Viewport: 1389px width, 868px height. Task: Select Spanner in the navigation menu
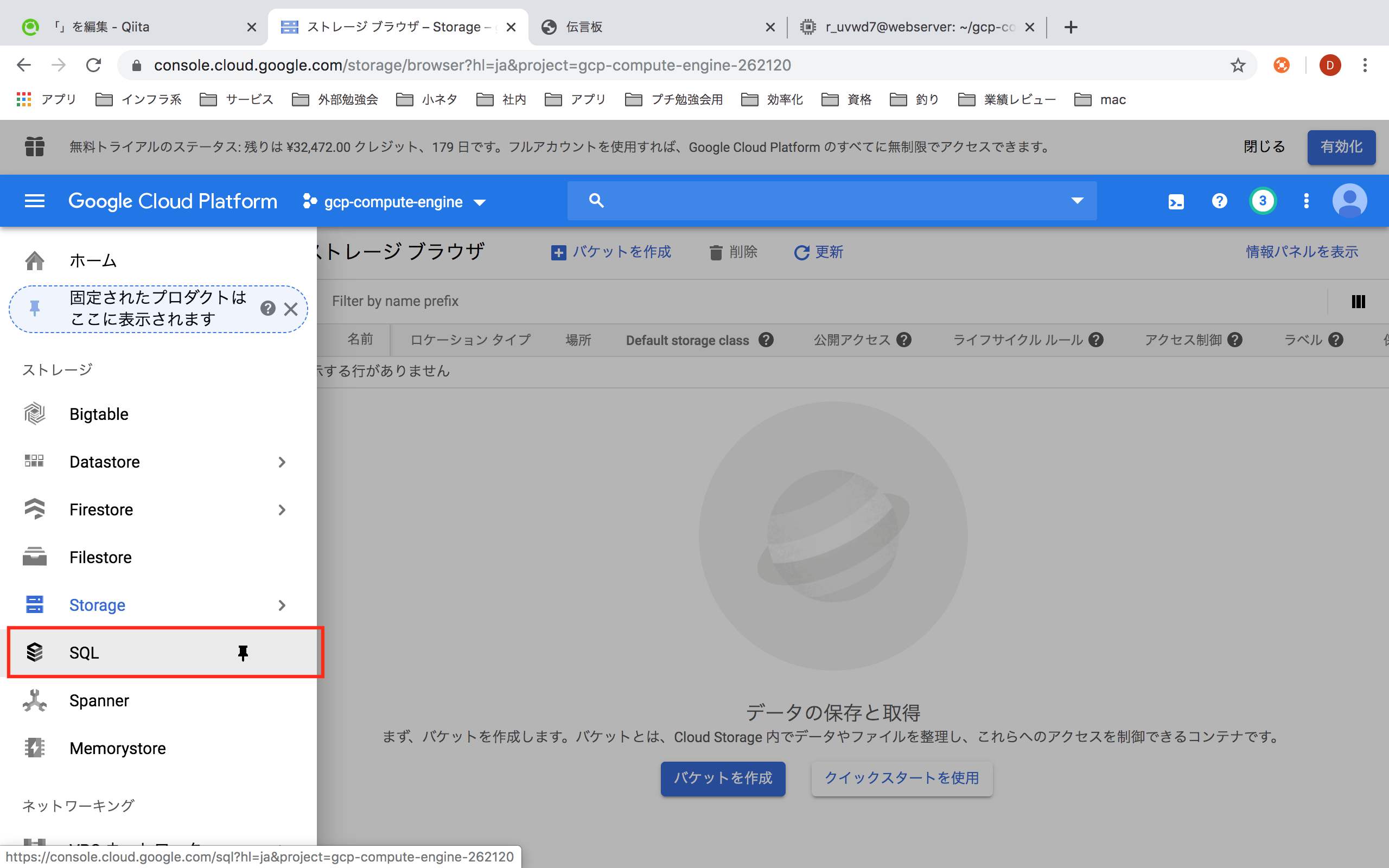[99, 700]
